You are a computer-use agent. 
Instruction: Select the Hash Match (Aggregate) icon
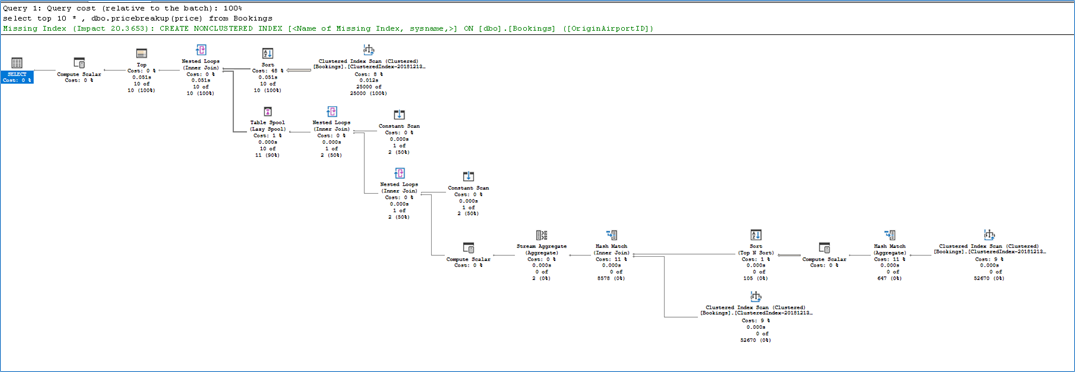coord(891,235)
